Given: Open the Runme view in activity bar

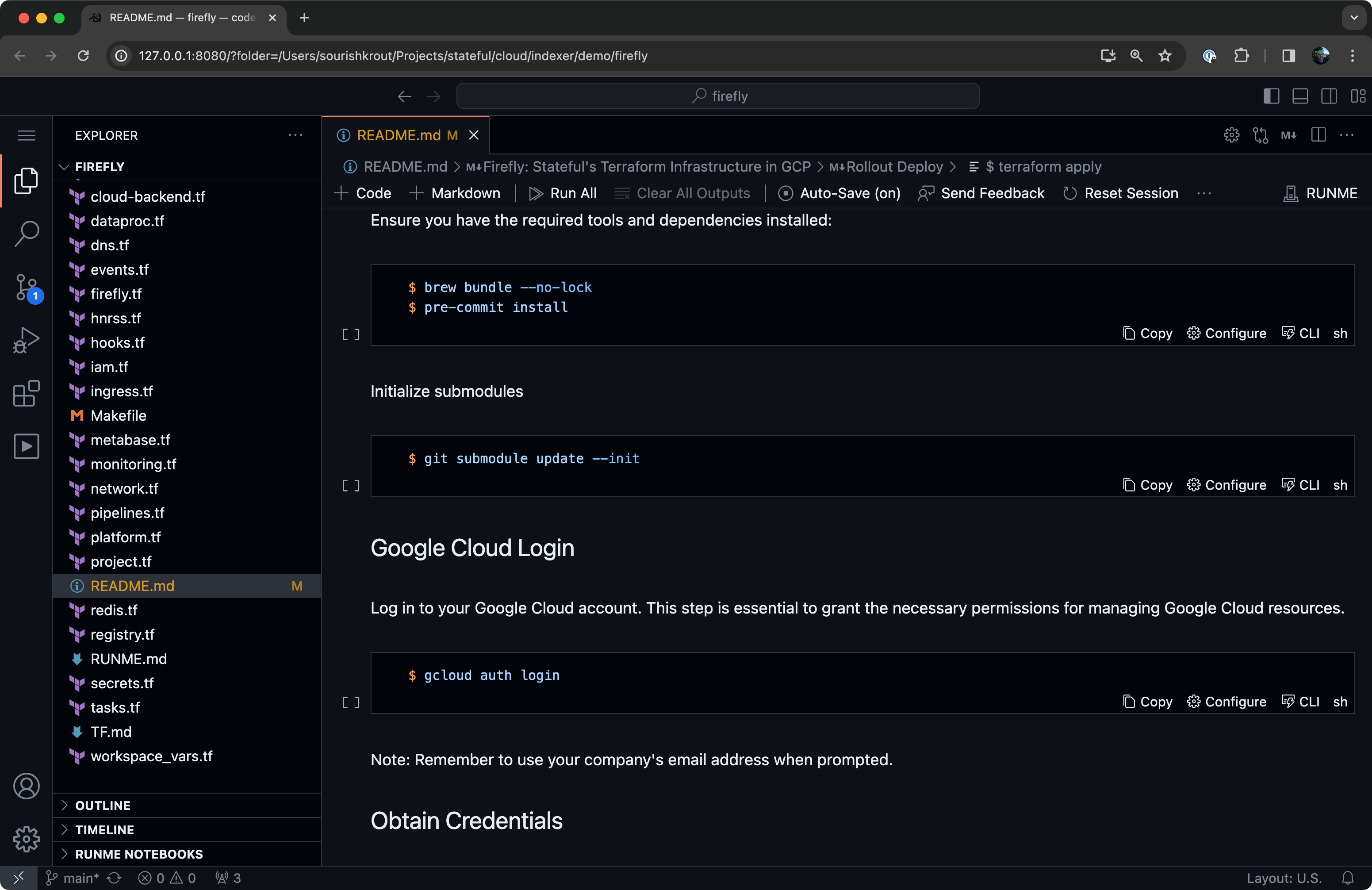Looking at the screenshot, I should (x=27, y=446).
